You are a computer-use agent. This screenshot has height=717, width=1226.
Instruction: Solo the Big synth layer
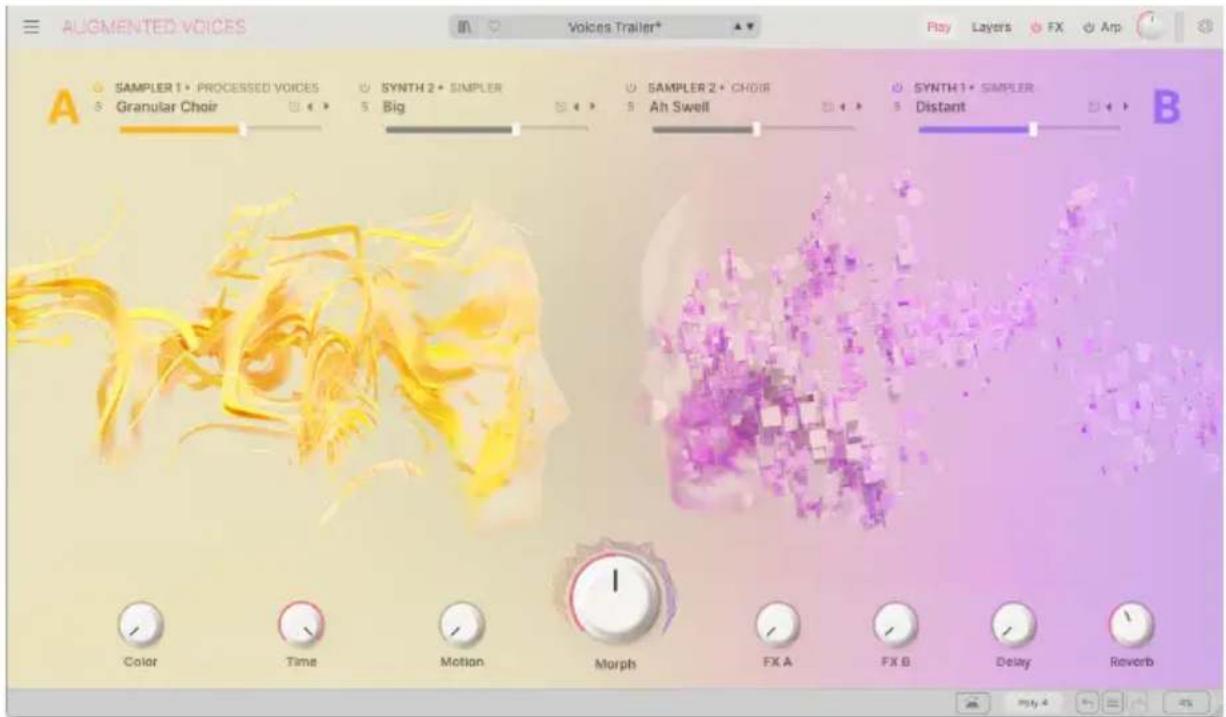(366, 106)
